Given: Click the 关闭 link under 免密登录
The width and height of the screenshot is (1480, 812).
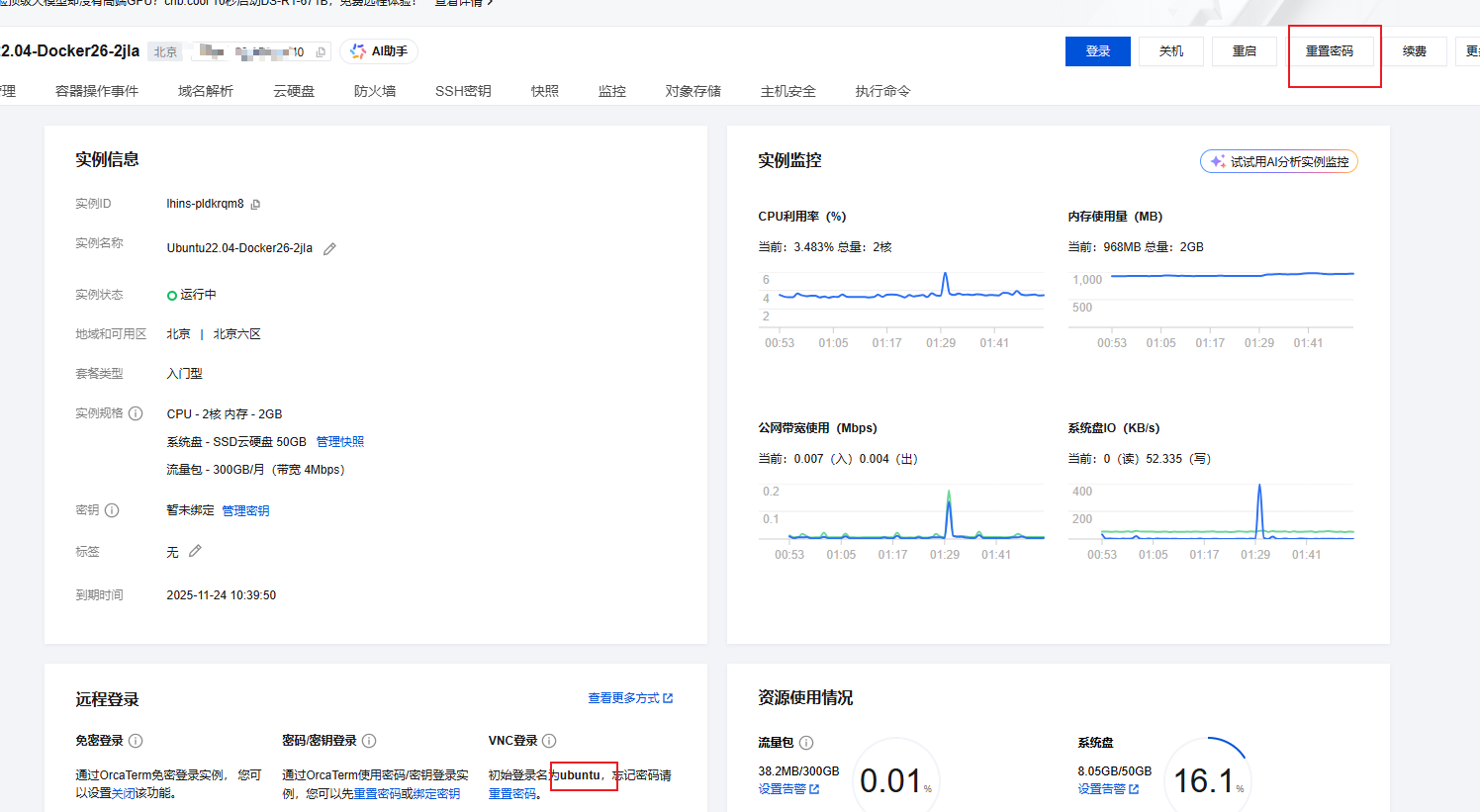Looking at the screenshot, I should [124, 793].
